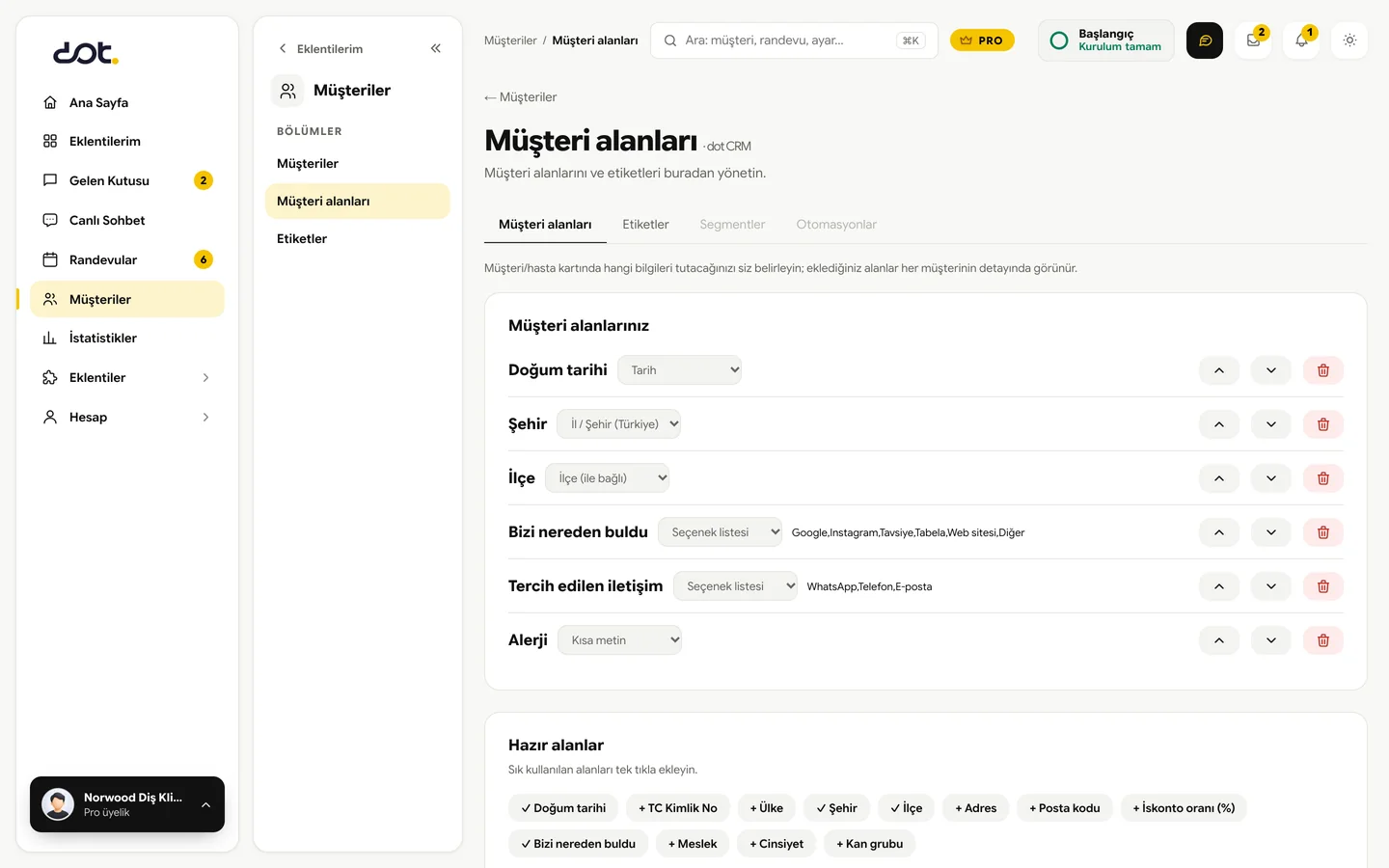
Task: Open Ana Sayfa from sidebar
Action: point(127,102)
